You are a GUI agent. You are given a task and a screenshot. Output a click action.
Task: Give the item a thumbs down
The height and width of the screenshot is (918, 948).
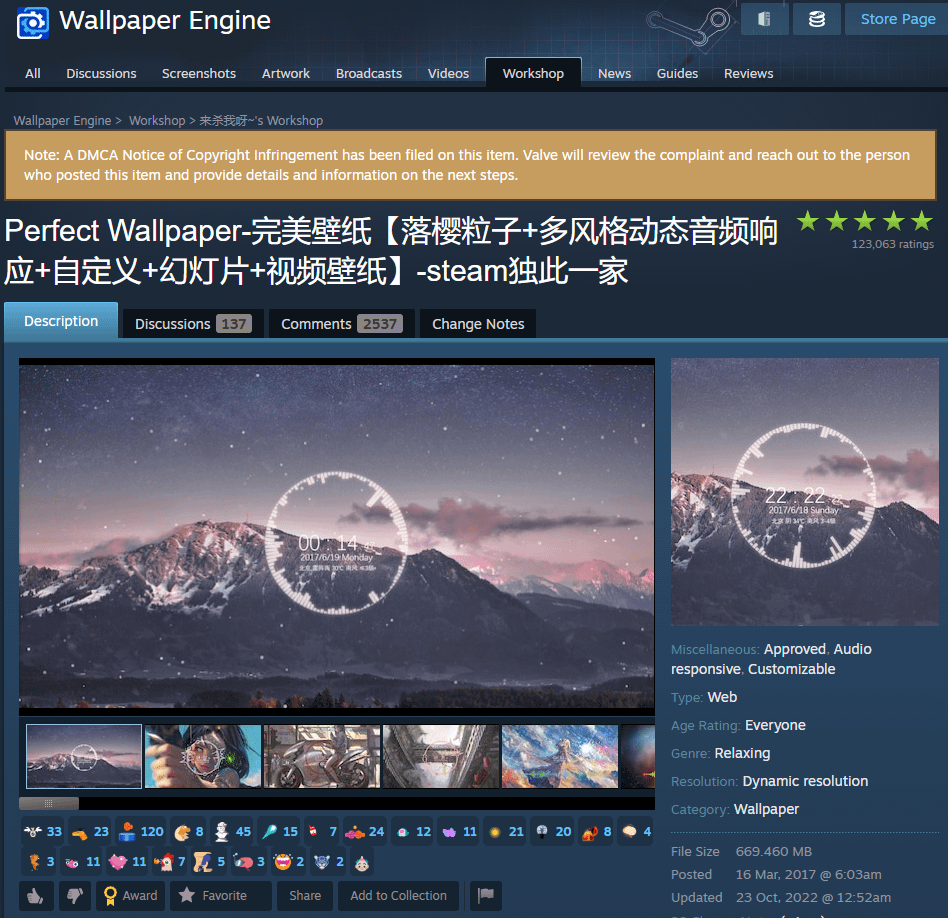75,896
